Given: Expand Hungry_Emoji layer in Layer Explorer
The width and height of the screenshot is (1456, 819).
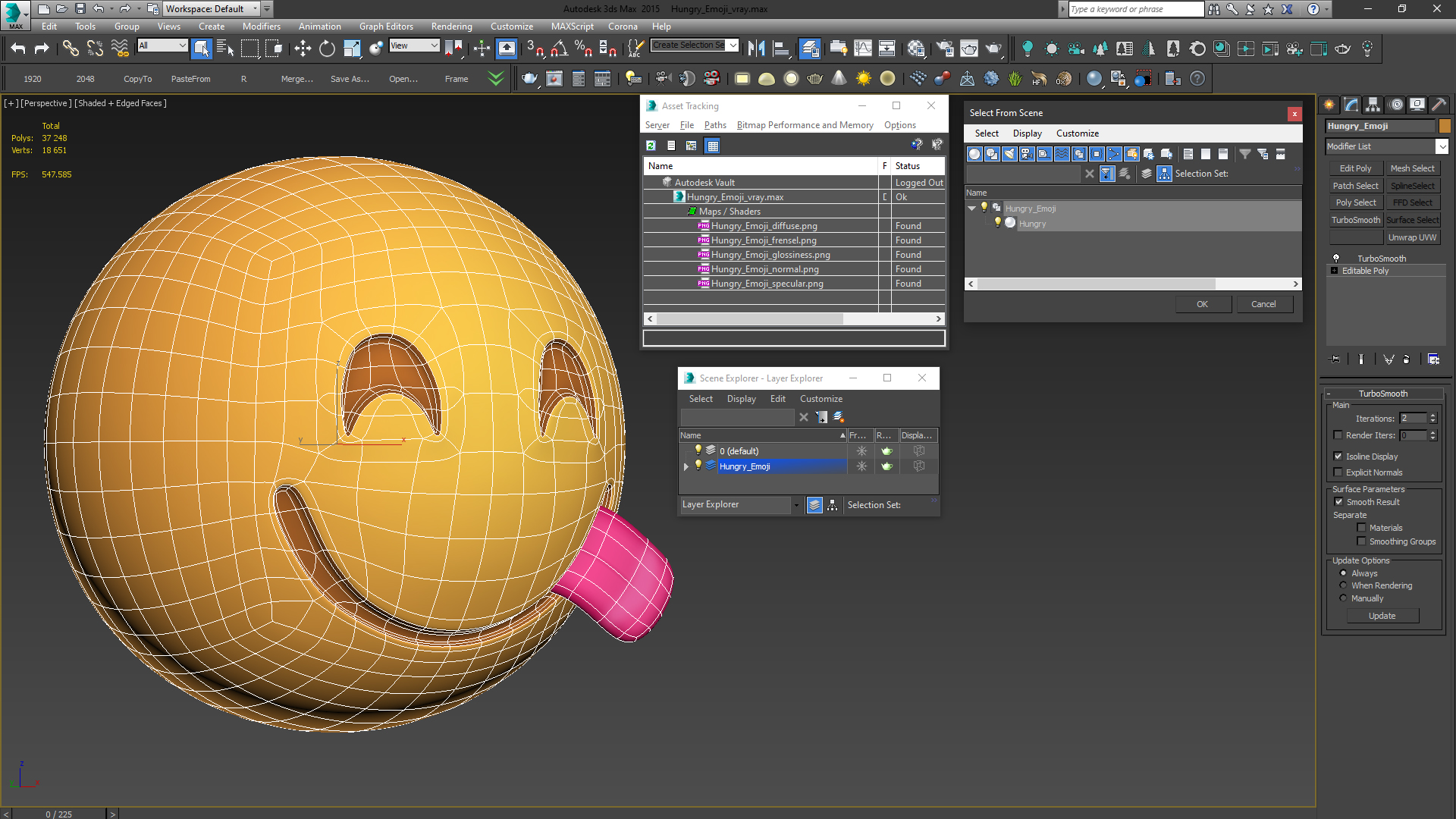Looking at the screenshot, I should pos(686,466).
